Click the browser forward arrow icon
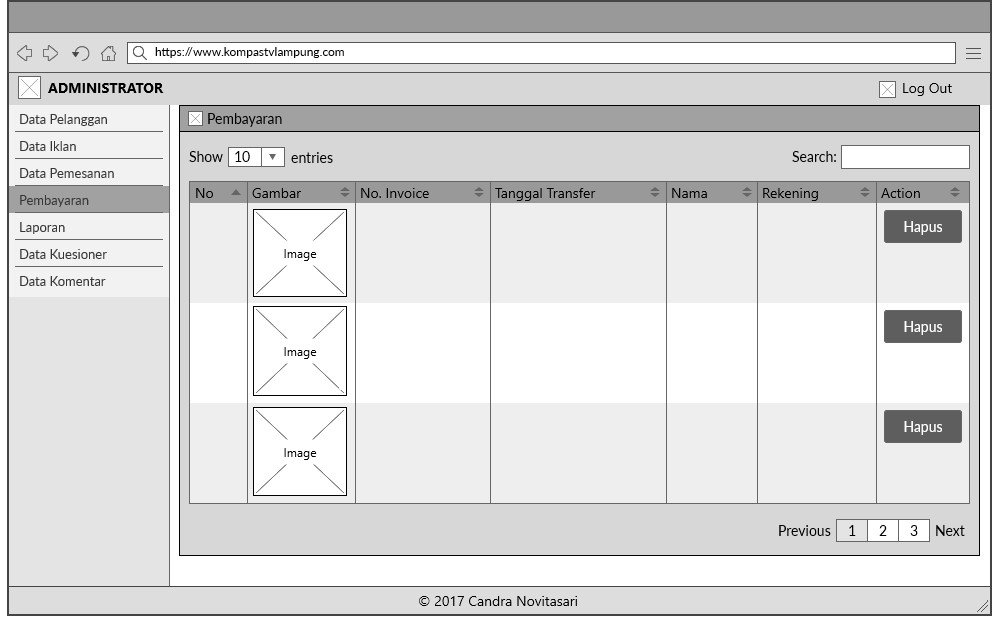This screenshot has width=997, height=622. coord(51,53)
